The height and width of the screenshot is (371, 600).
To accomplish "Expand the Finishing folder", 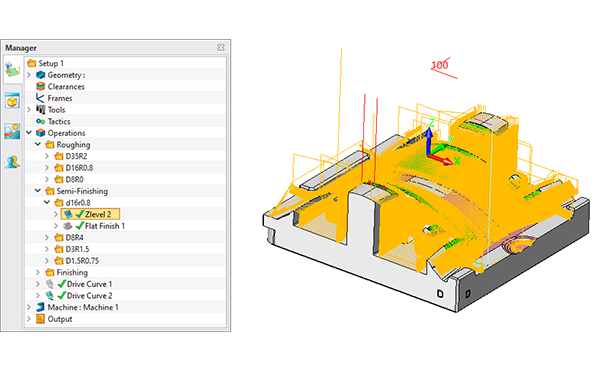I will click(38, 272).
